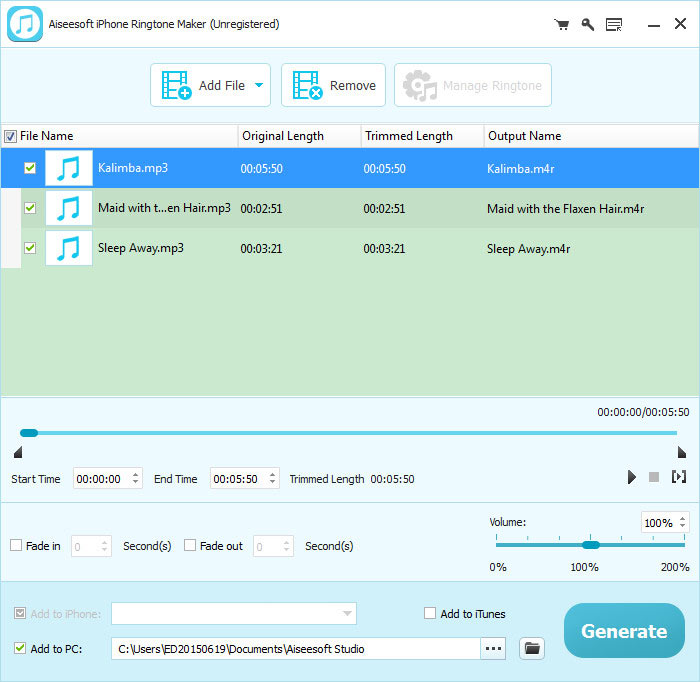Click the shopping cart purchase icon

pos(562,25)
